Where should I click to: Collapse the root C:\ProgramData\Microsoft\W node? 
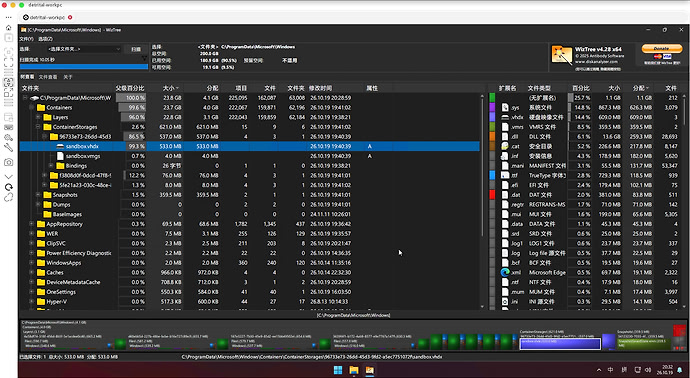coord(25,98)
